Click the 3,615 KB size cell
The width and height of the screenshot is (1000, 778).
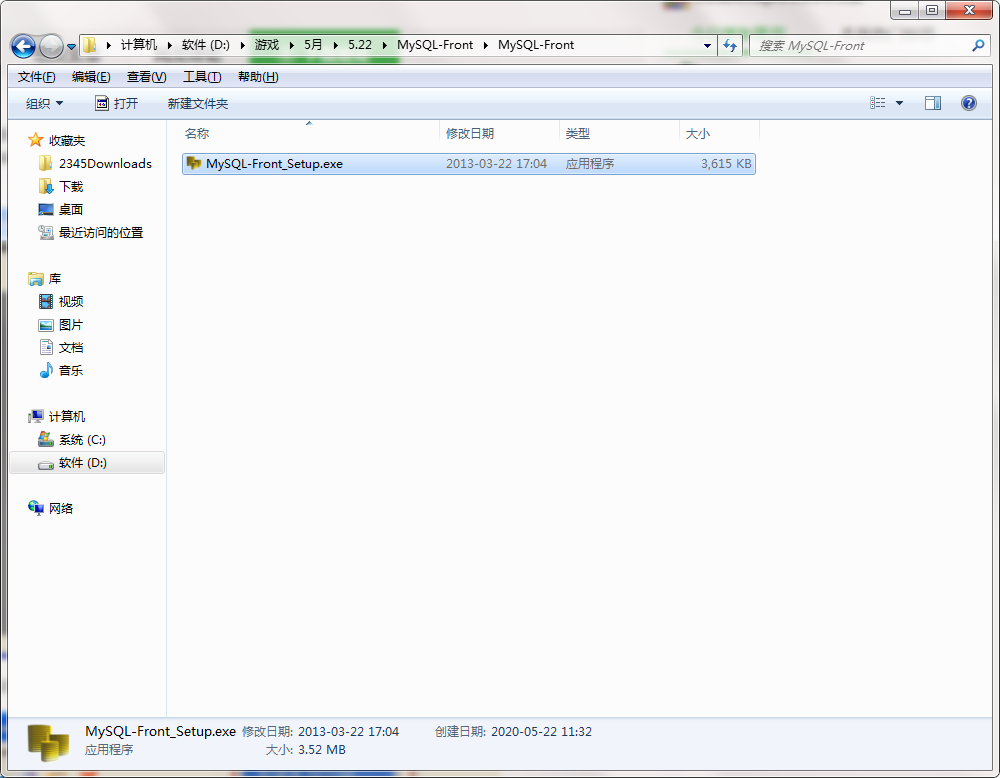(726, 164)
